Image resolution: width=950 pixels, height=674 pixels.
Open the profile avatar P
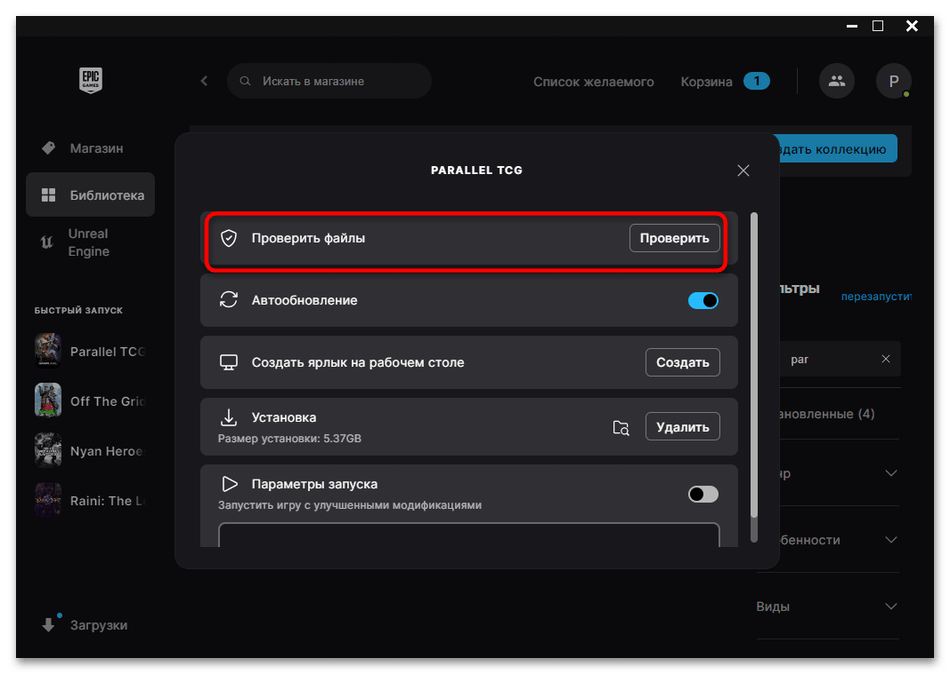coord(894,81)
